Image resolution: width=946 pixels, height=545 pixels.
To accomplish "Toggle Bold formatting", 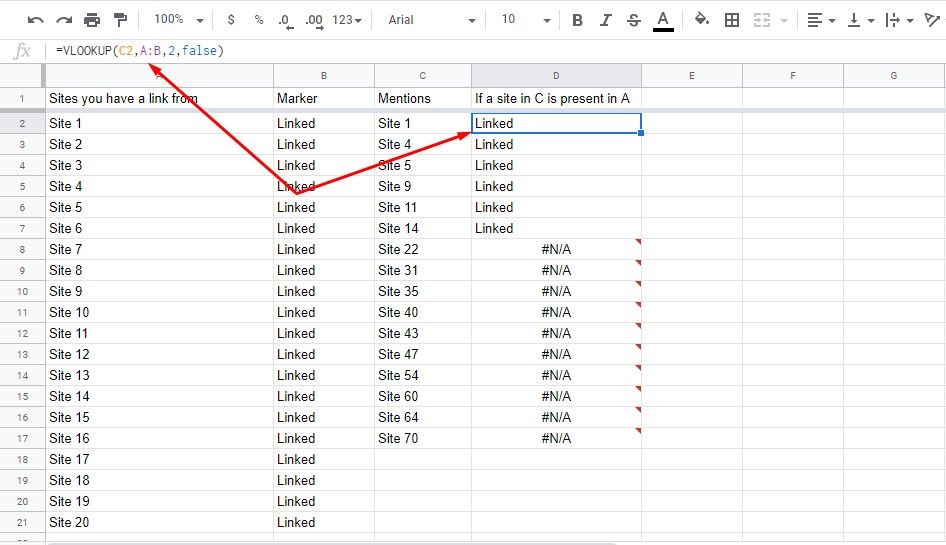I will (577, 20).
